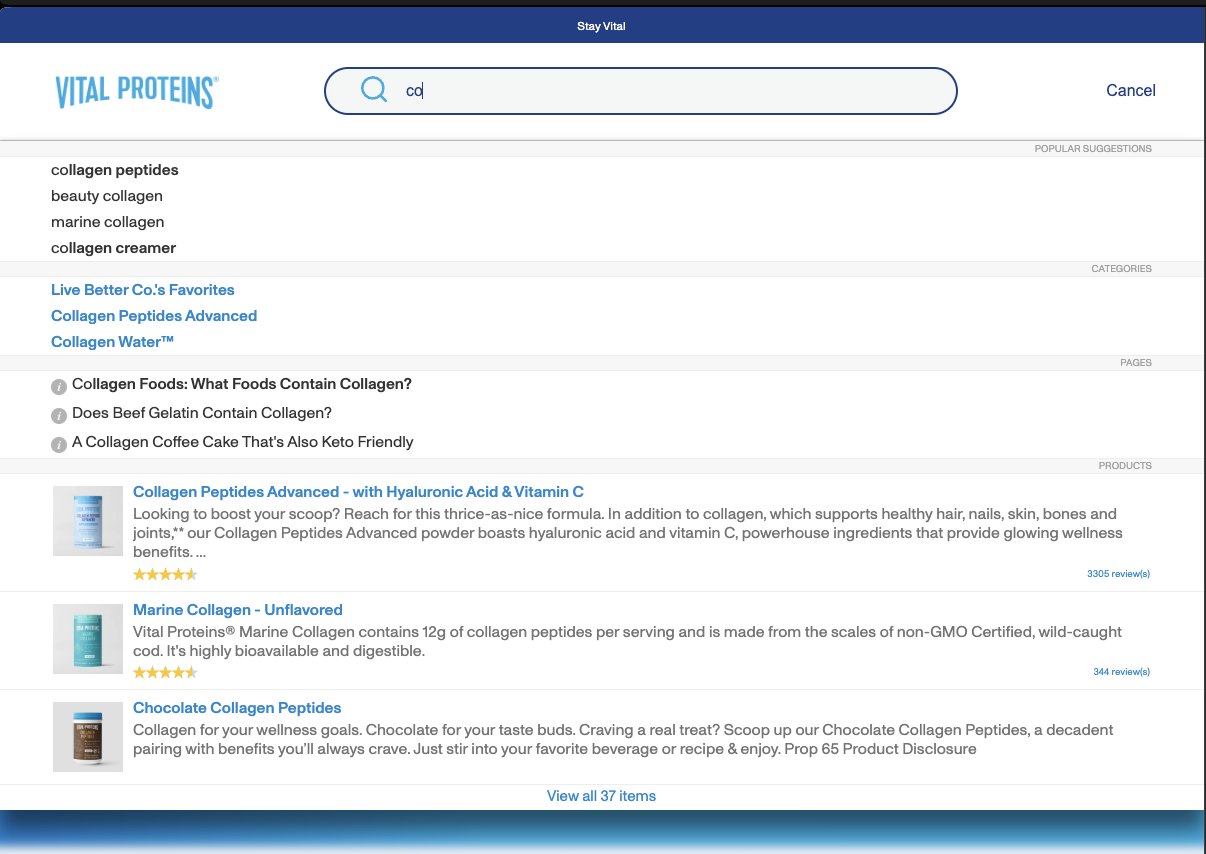
Task: Open Collagen Water™ category
Action: (113, 342)
